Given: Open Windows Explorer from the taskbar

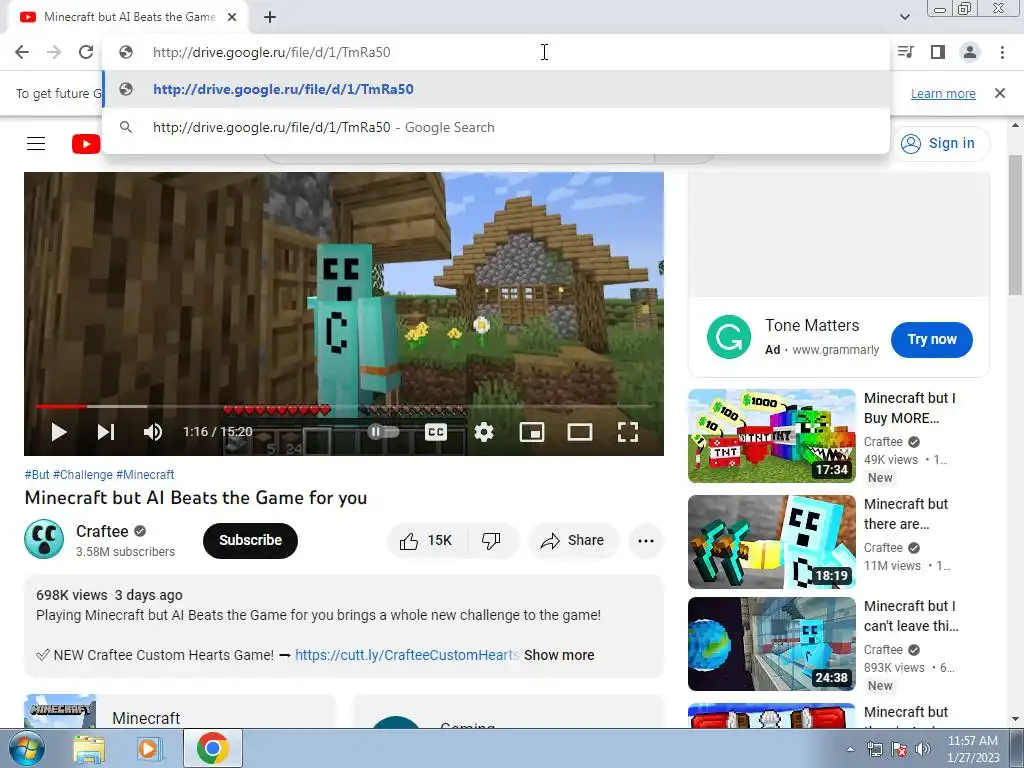Looking at the screenshot, I should pos(89,749).
